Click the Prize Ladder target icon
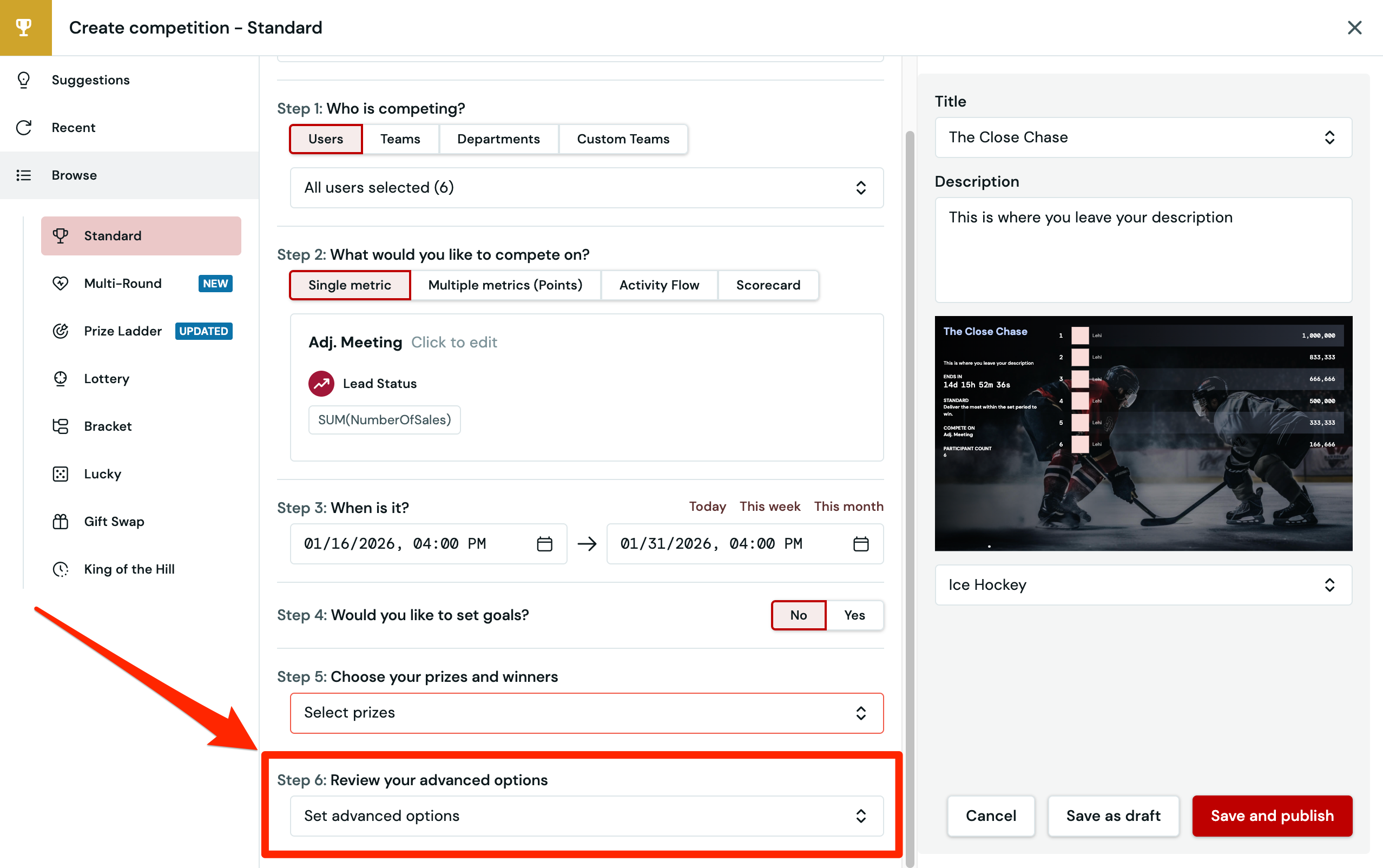 pos(60,331)
